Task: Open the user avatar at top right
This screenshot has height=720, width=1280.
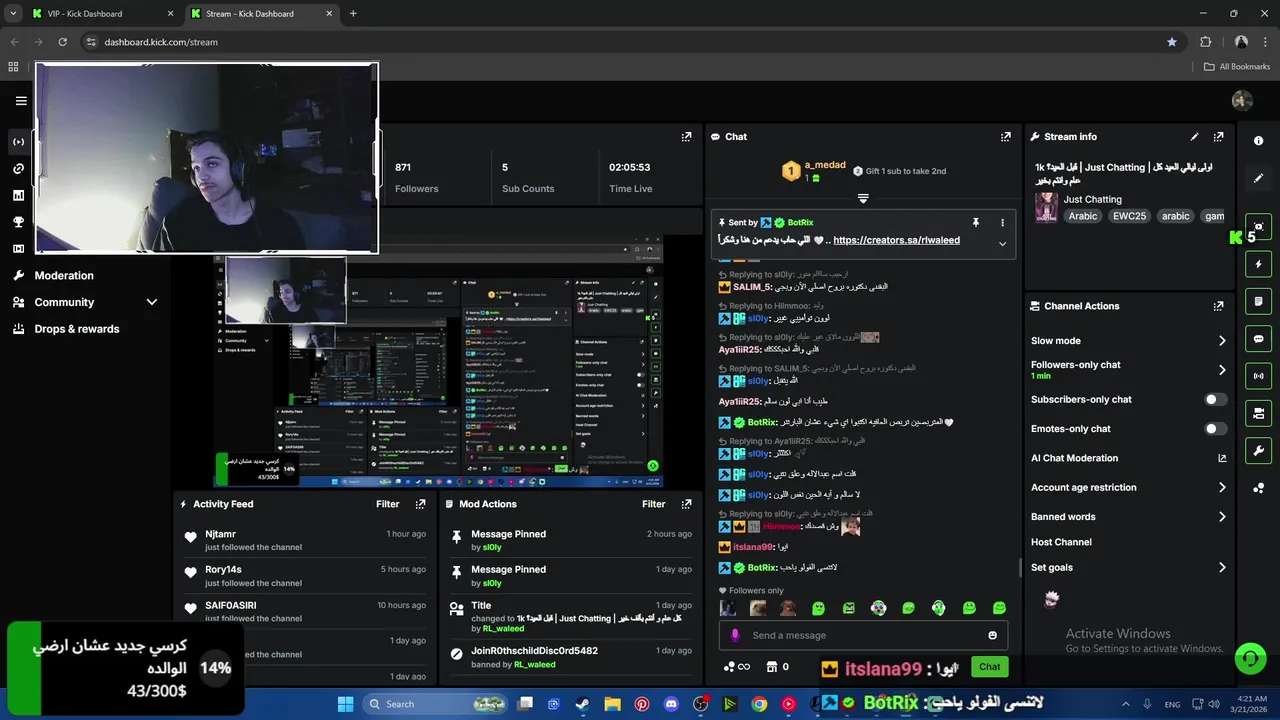Action: [x=1242, y=100]
